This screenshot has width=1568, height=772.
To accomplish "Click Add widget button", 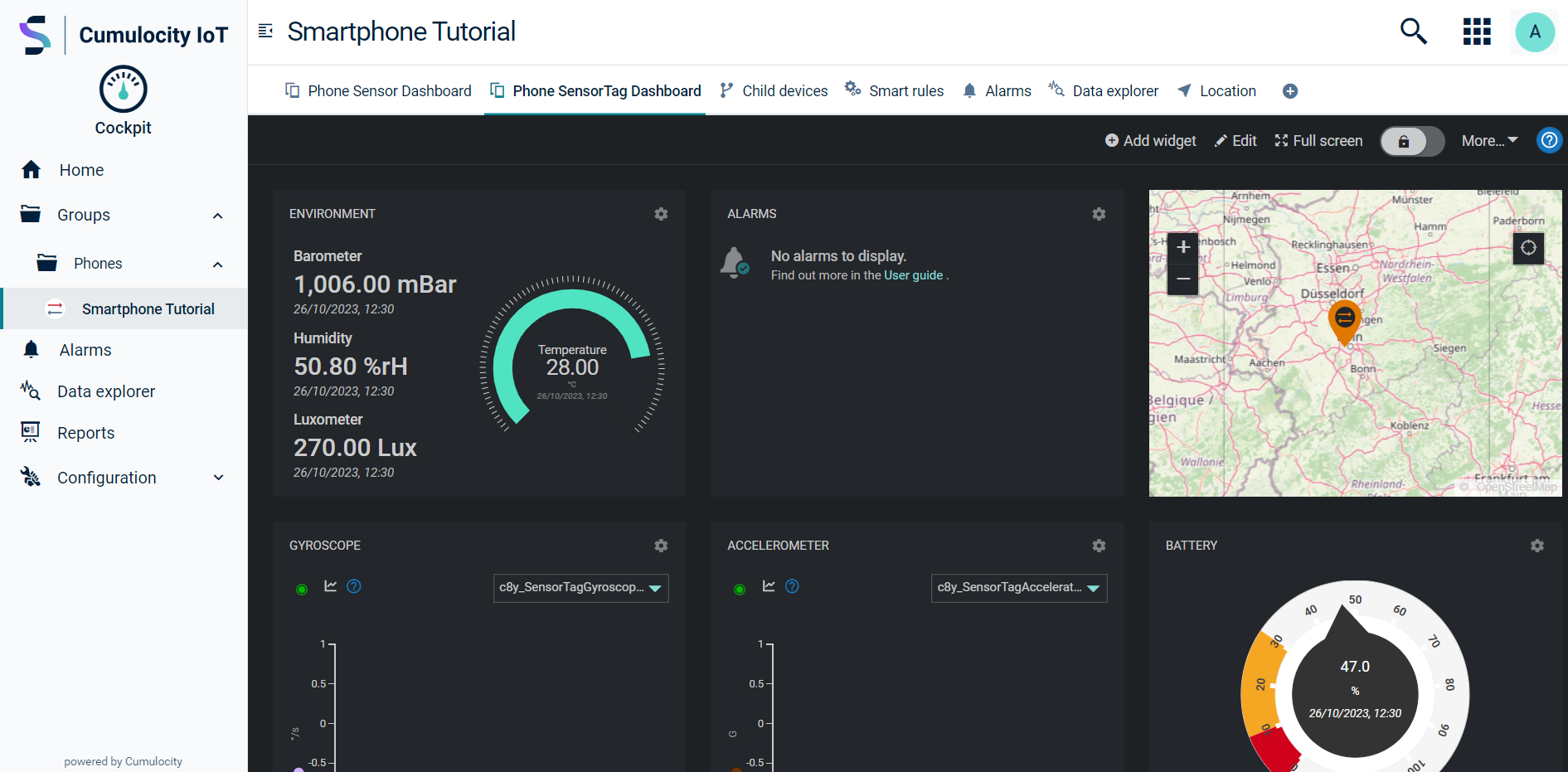I will click(x=1150, y=141).
